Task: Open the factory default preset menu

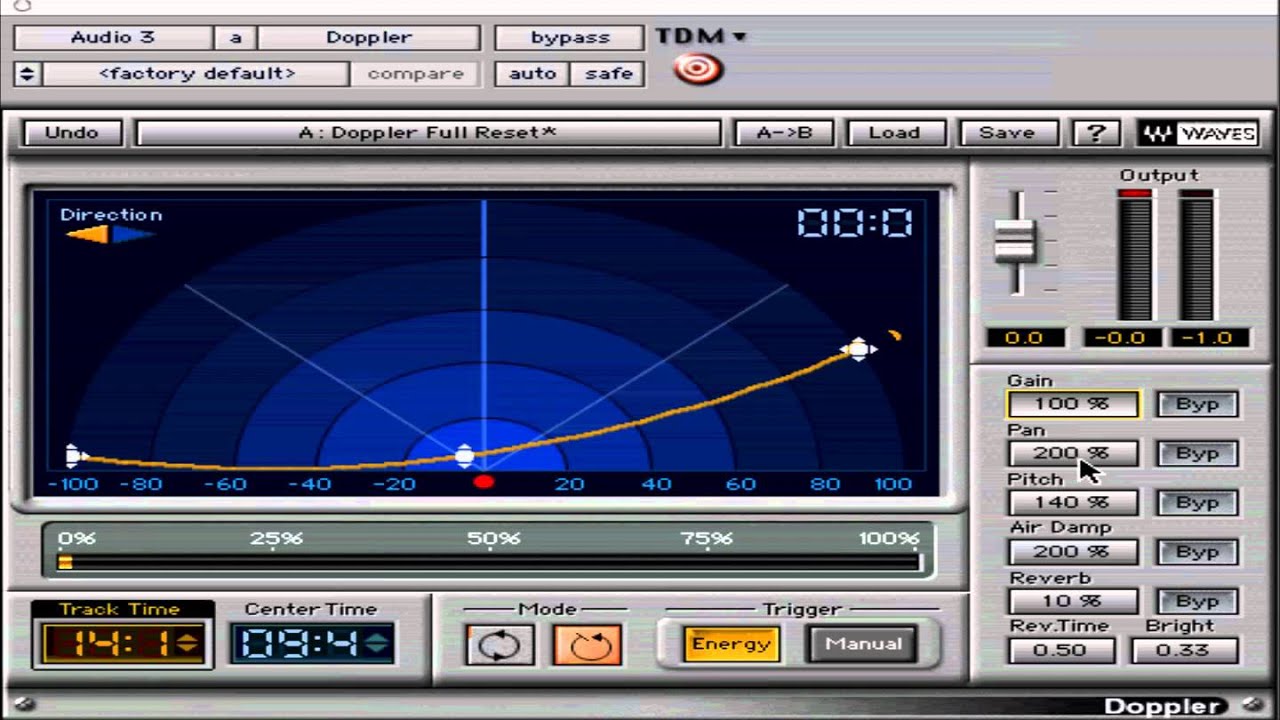Action: (x=197, y=74)
